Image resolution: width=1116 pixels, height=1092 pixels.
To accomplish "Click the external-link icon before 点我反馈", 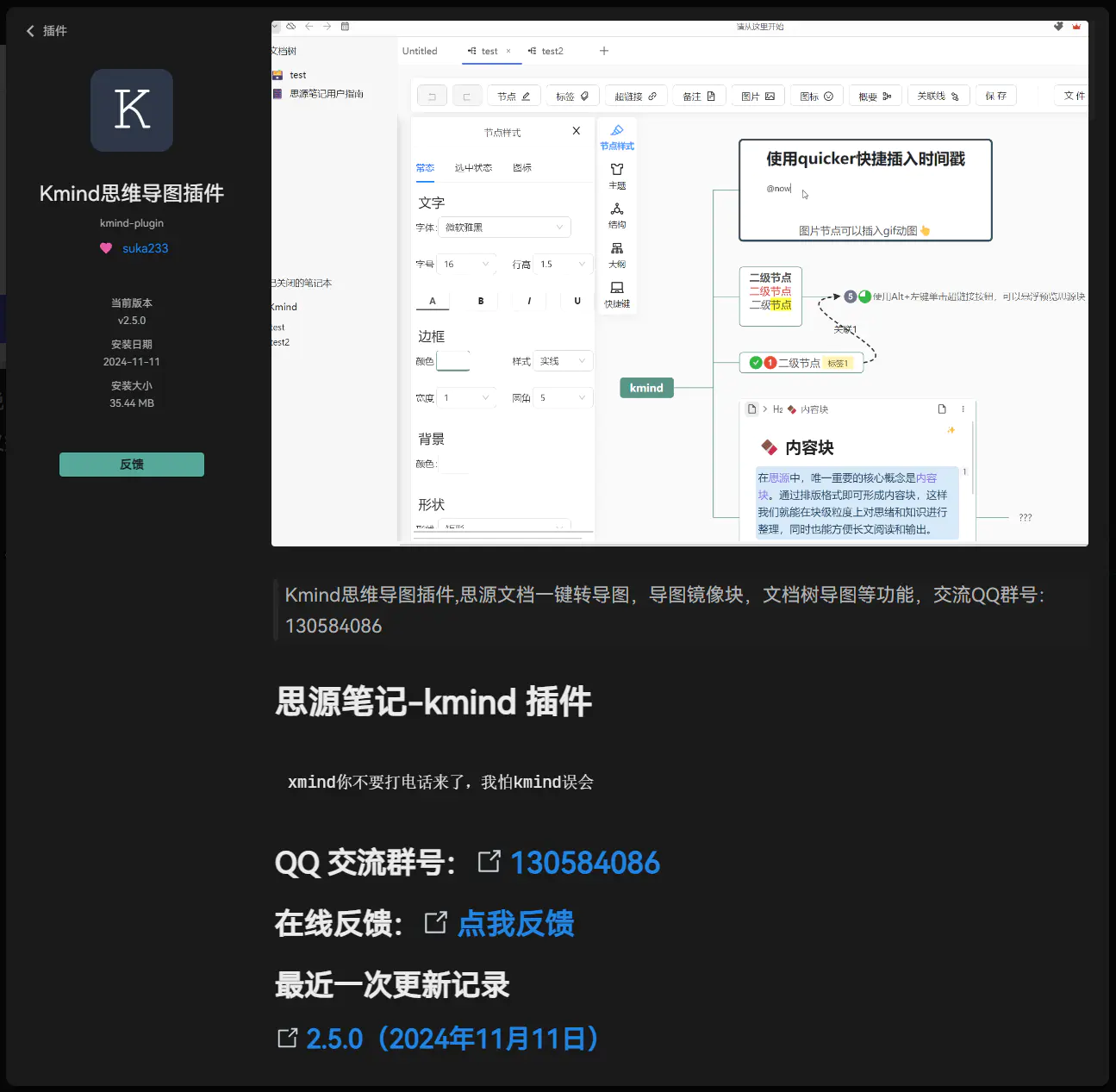I will click(x=436, y=923).
